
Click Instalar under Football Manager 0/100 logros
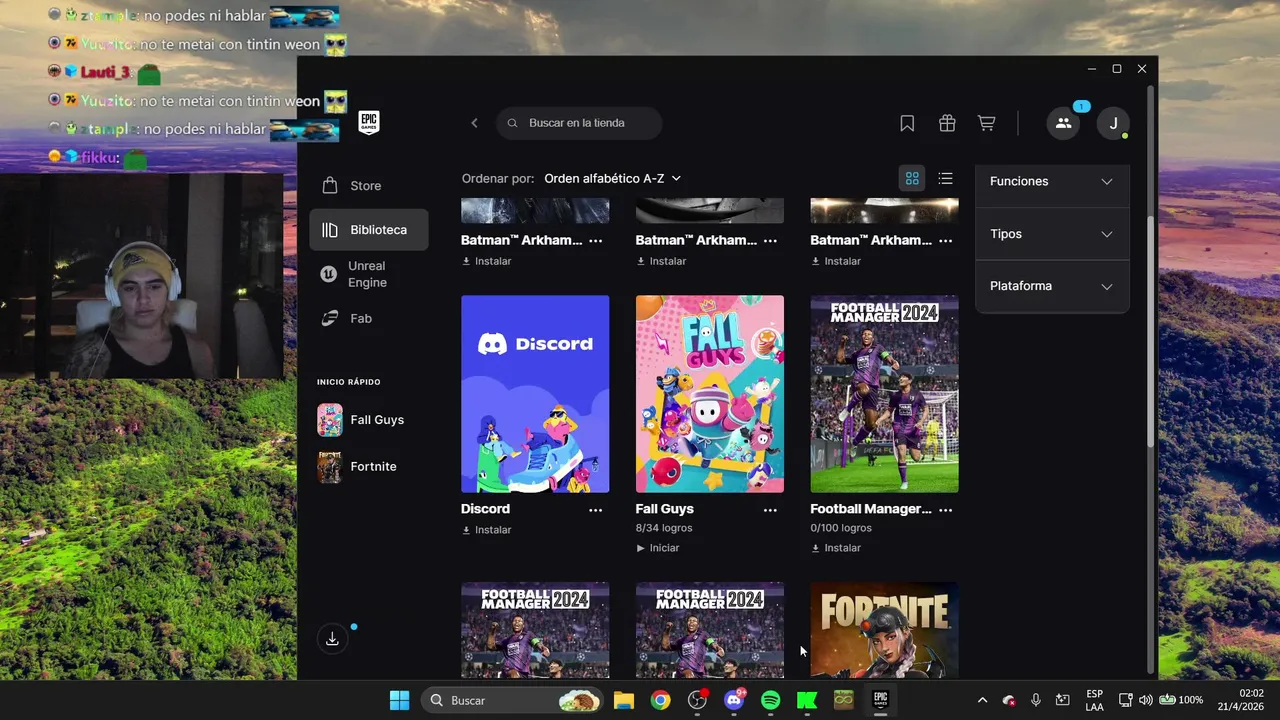836,548
